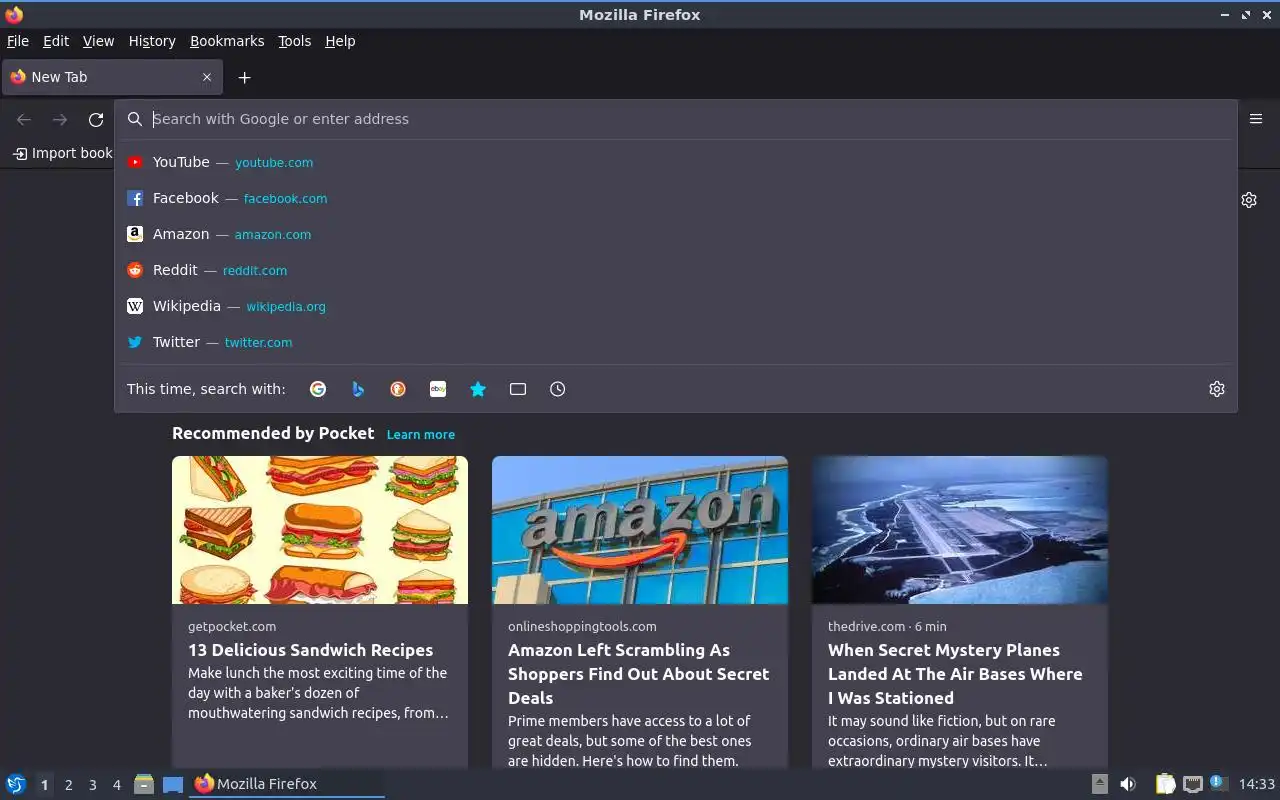This screenshot has height=800, width=1280.
Task: Click the wikipedia.org suggestion link
Action: [x=286, y=306]
